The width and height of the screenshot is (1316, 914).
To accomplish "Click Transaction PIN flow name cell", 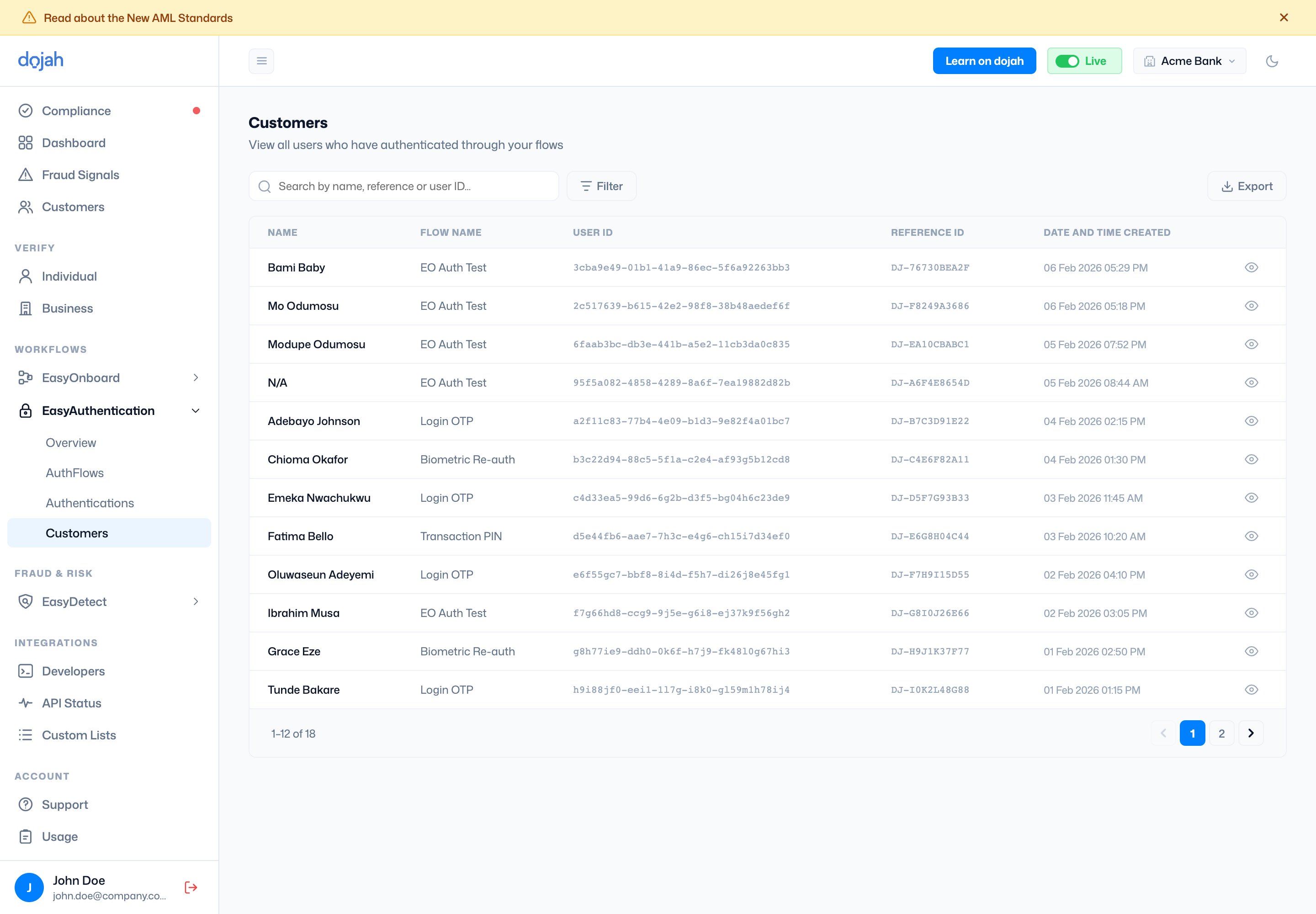I will (x=461, y=536).
